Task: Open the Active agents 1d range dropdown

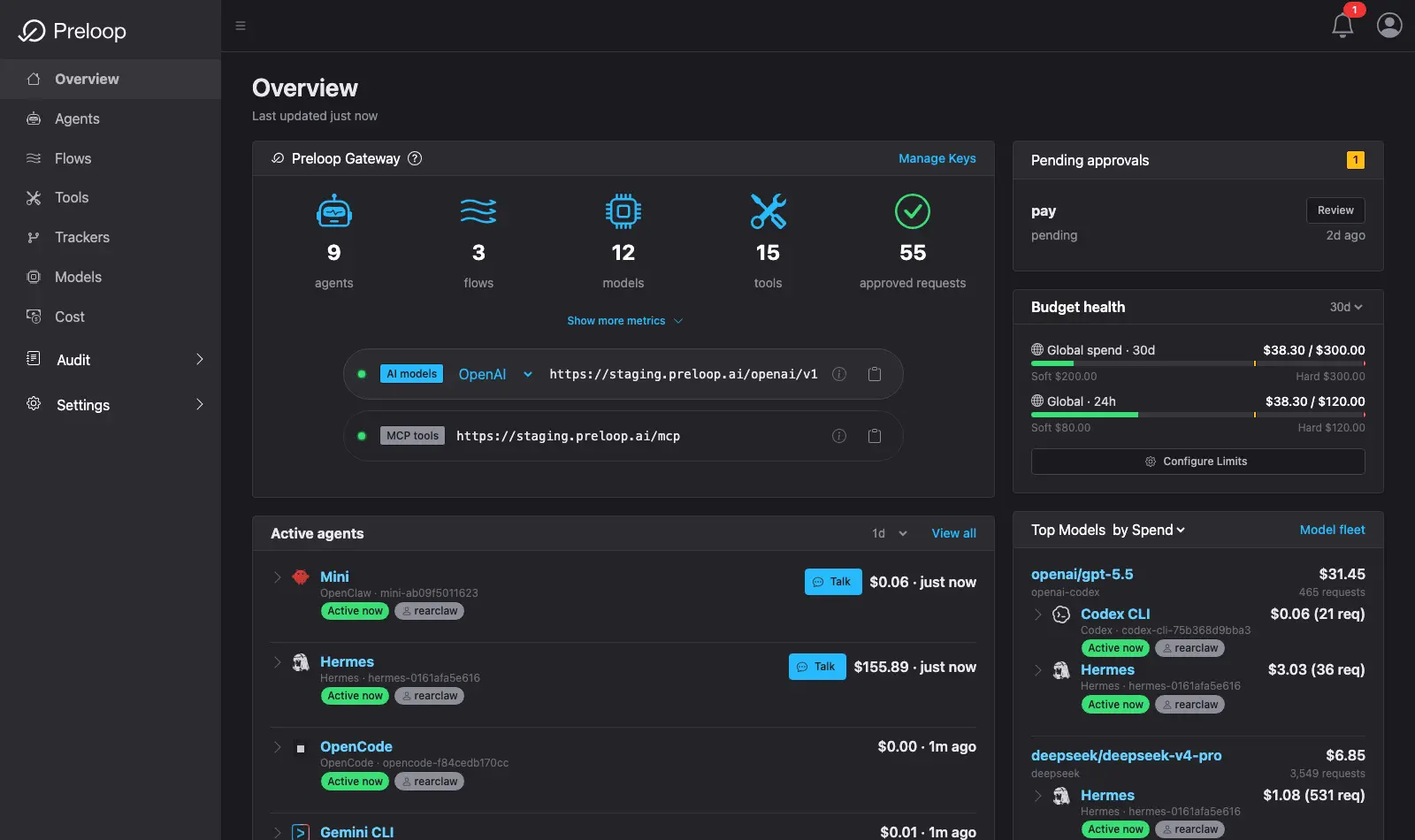Action: (x=890, y=533)
